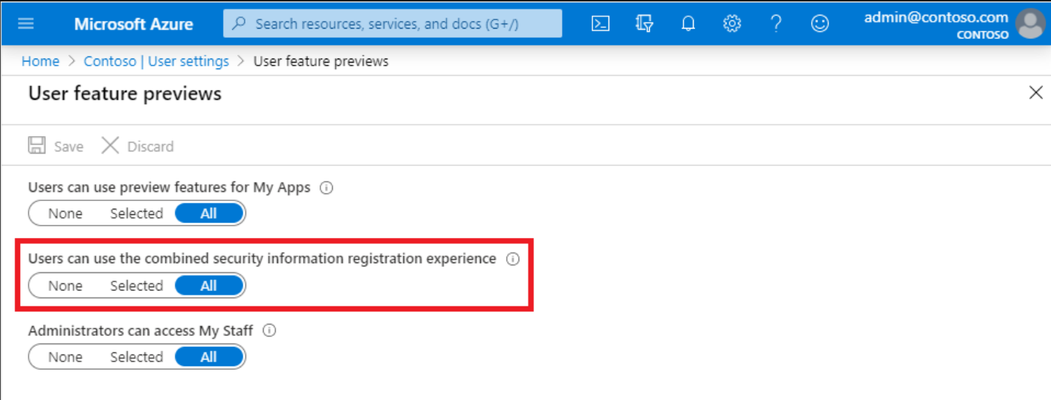1051x400 pixels.
Task: Set My Apps preview features to None
Action: pyautogui.click(x=65, y=214)
